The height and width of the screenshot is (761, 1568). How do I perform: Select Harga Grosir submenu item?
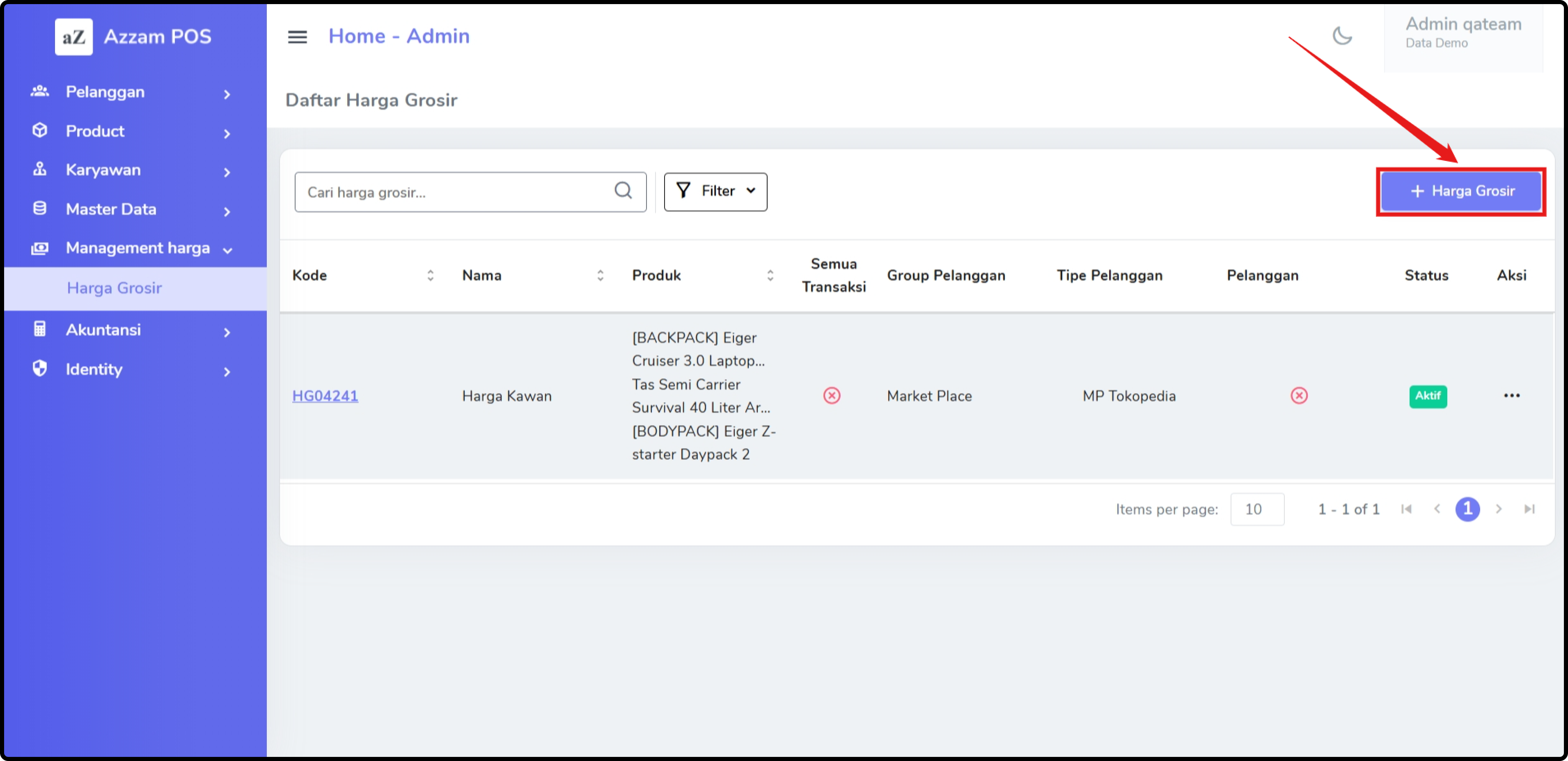pos(115,289)
